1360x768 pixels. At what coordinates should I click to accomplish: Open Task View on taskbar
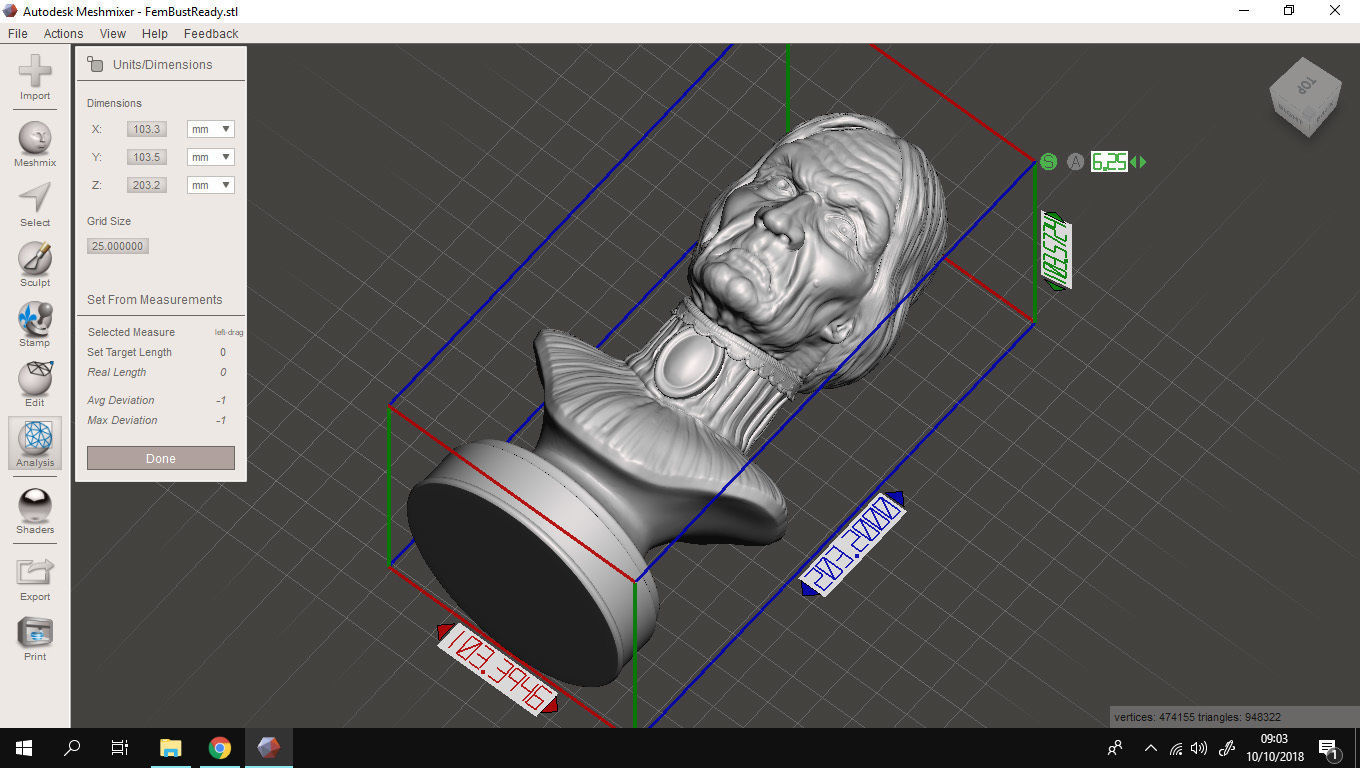(120, 748)
